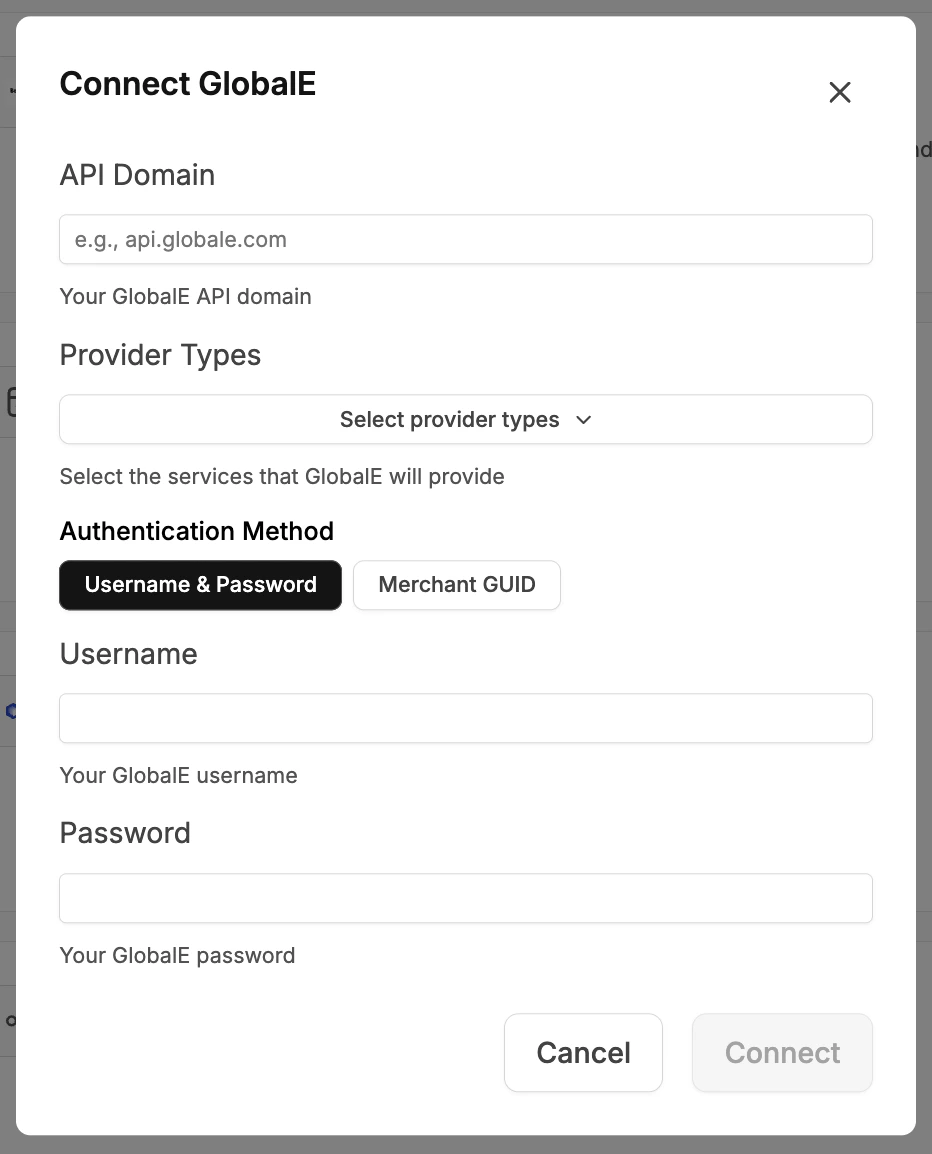Viewport: 932px width, 1154px height.
Task: Switch authentication to Username & Password
Action: tap(200, 585)
